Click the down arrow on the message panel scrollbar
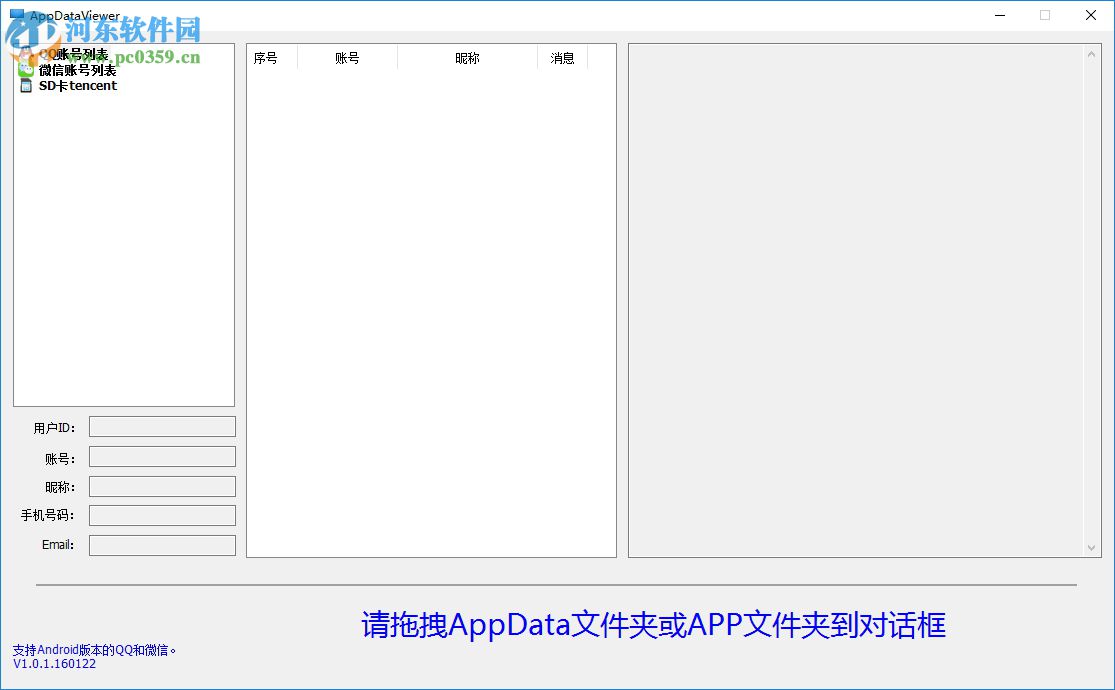 pos(1092,548)
